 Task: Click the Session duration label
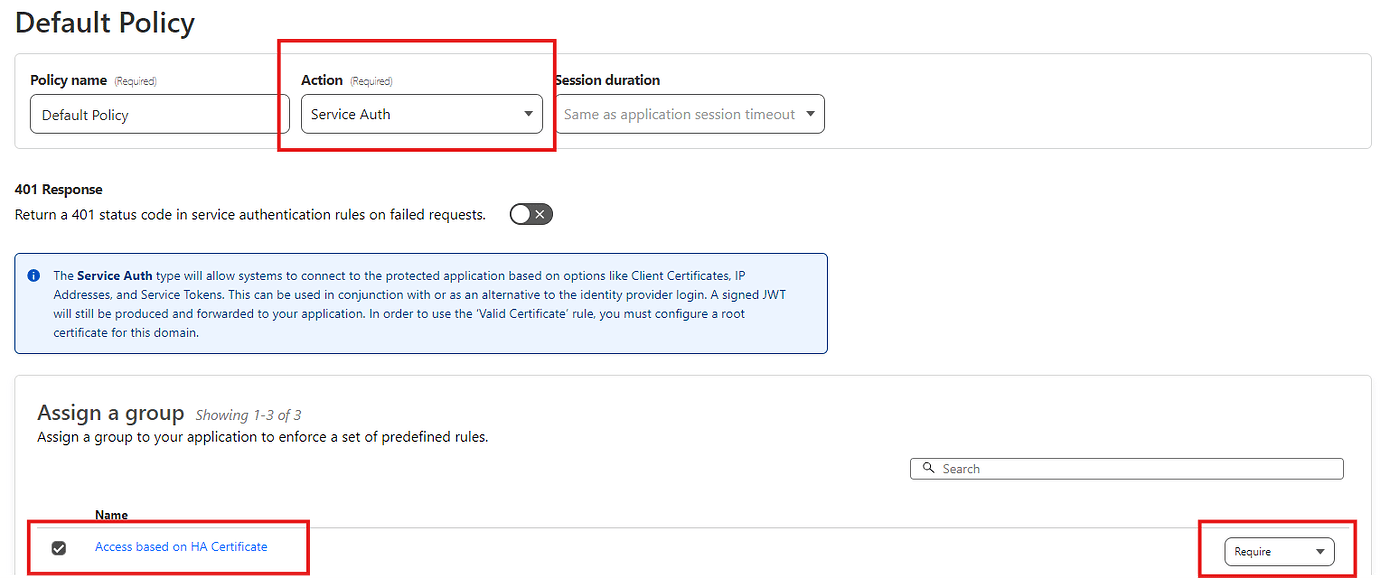click(x=607, y=80)
